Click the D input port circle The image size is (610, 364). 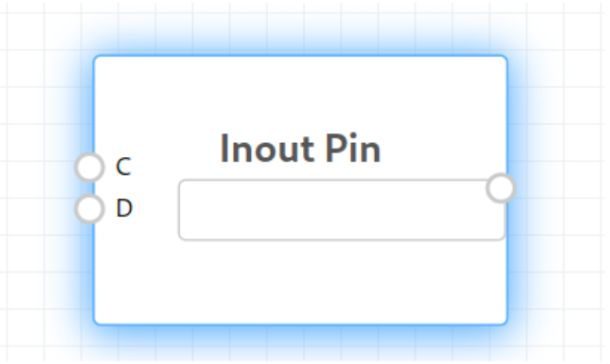90,208
